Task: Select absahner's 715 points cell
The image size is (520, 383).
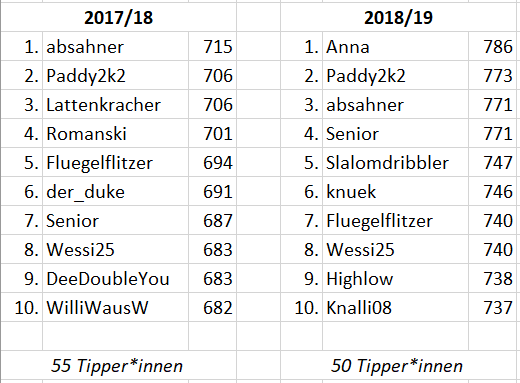Action: point(212,46)
